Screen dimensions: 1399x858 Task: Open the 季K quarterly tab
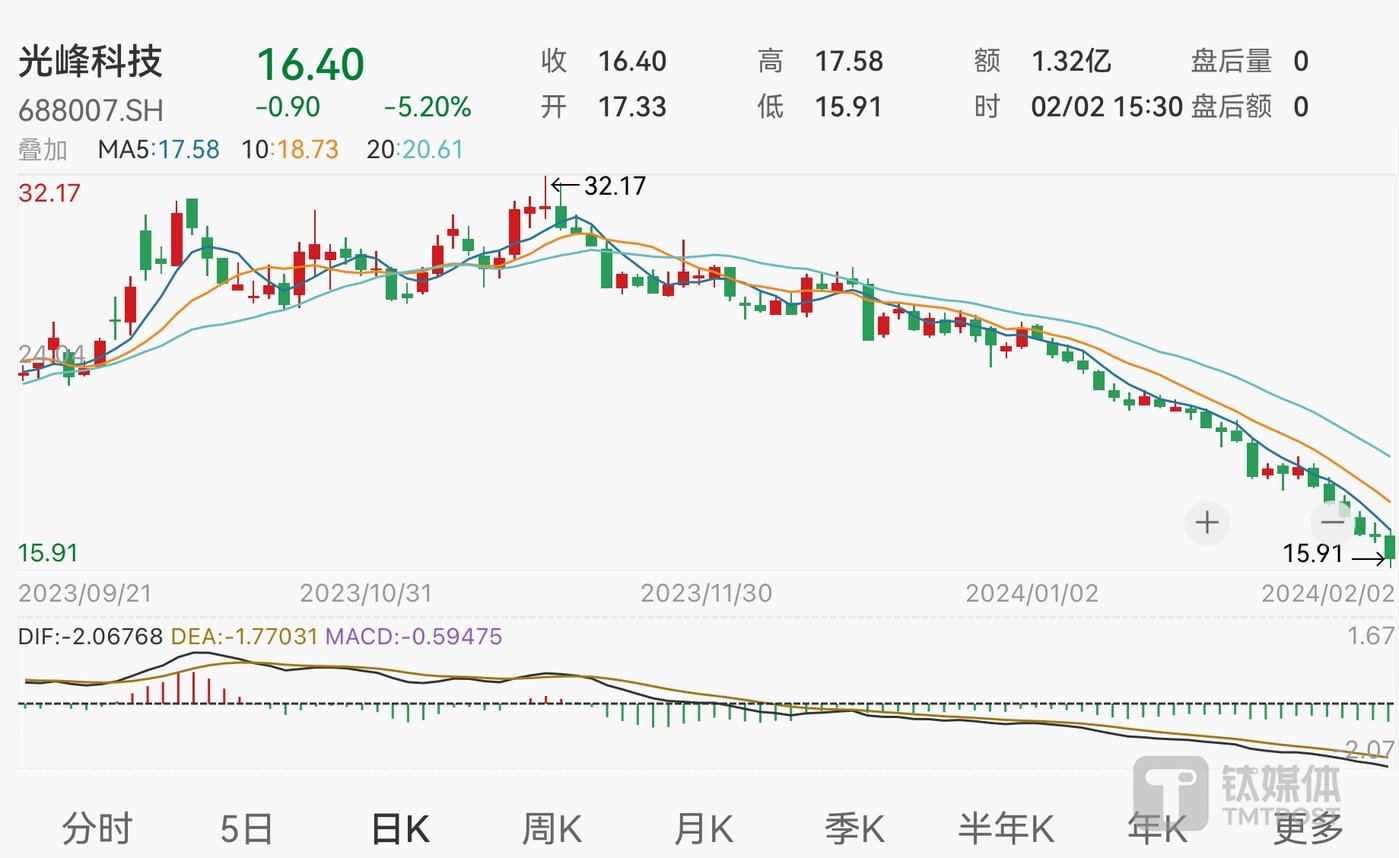tap(855, 829)
